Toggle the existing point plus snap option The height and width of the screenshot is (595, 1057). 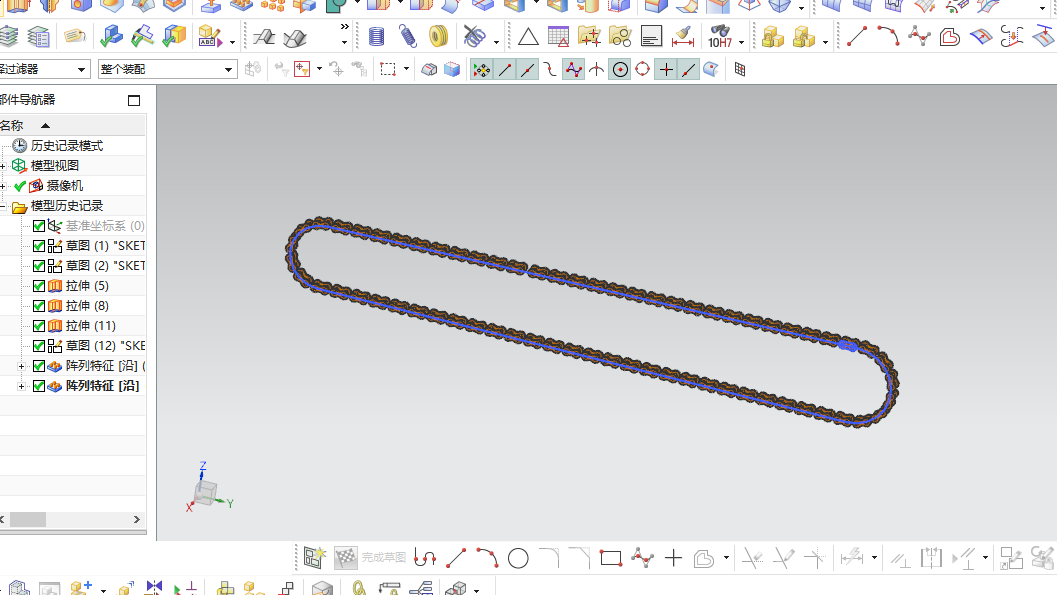click(x=666, y=69)
